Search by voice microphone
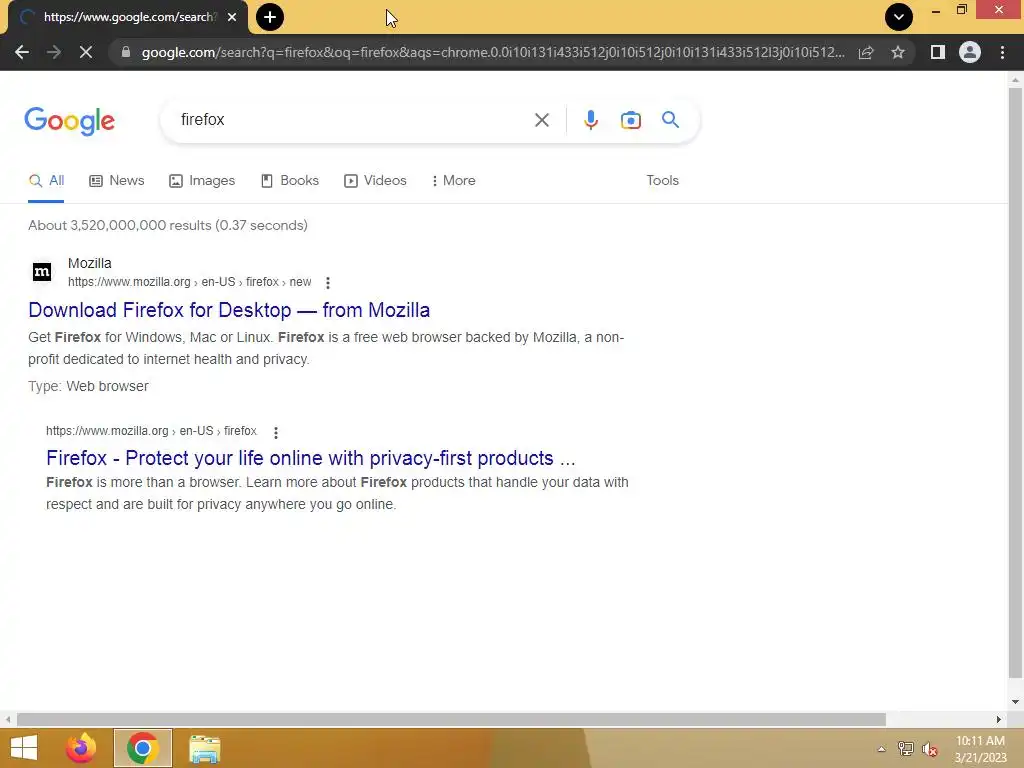This screenshot has height=768, width=1024. point(591,120)
